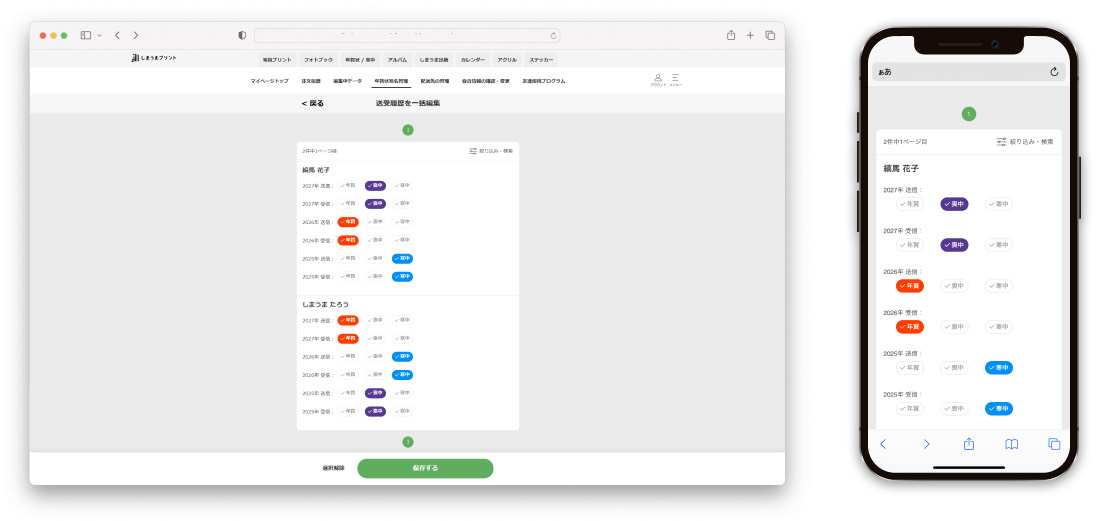Desktop: toggle しまうま たろう 2026年 送信 寒中
The image size is (1114, 521).
pos(402,357)
